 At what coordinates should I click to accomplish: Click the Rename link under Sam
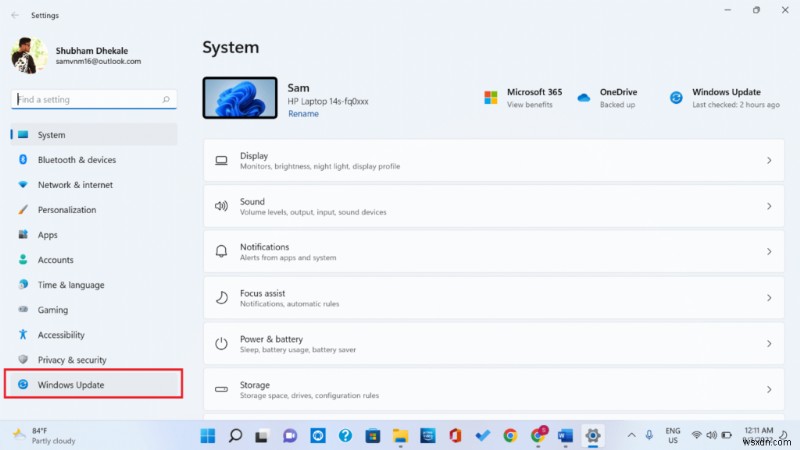coord(304,114)
